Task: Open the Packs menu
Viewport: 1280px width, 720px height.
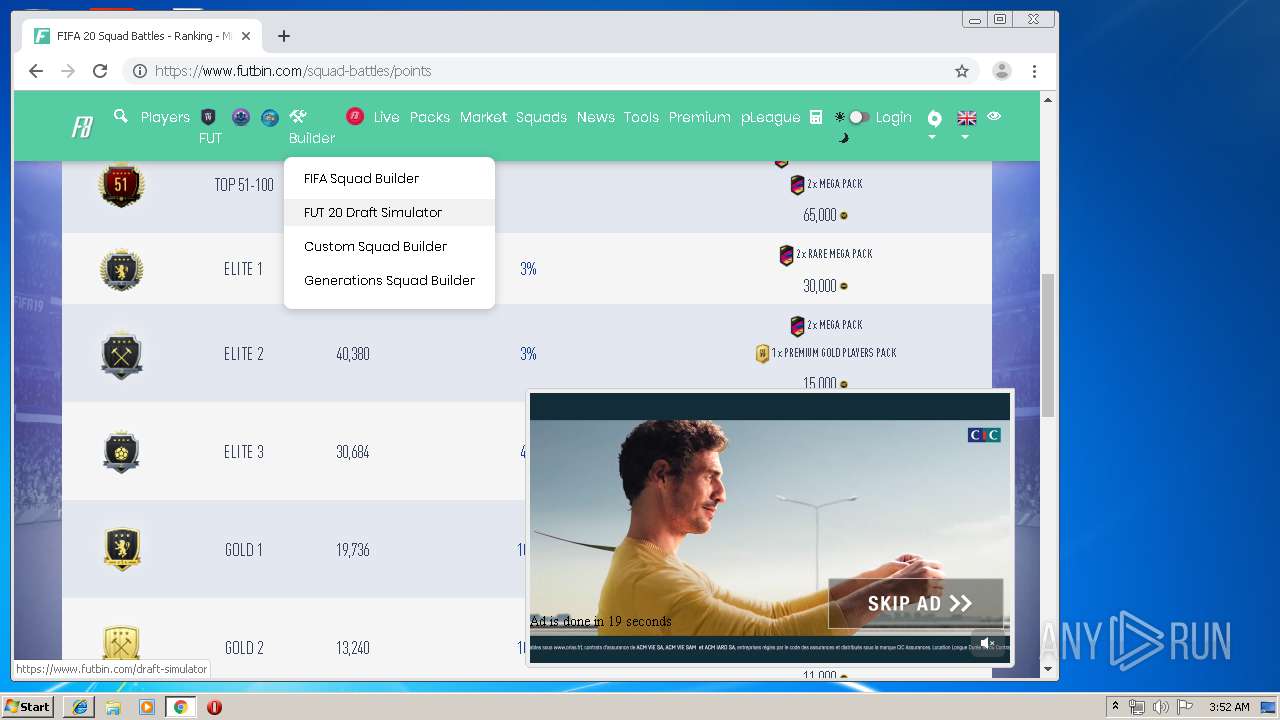Action: coord(430,117)
